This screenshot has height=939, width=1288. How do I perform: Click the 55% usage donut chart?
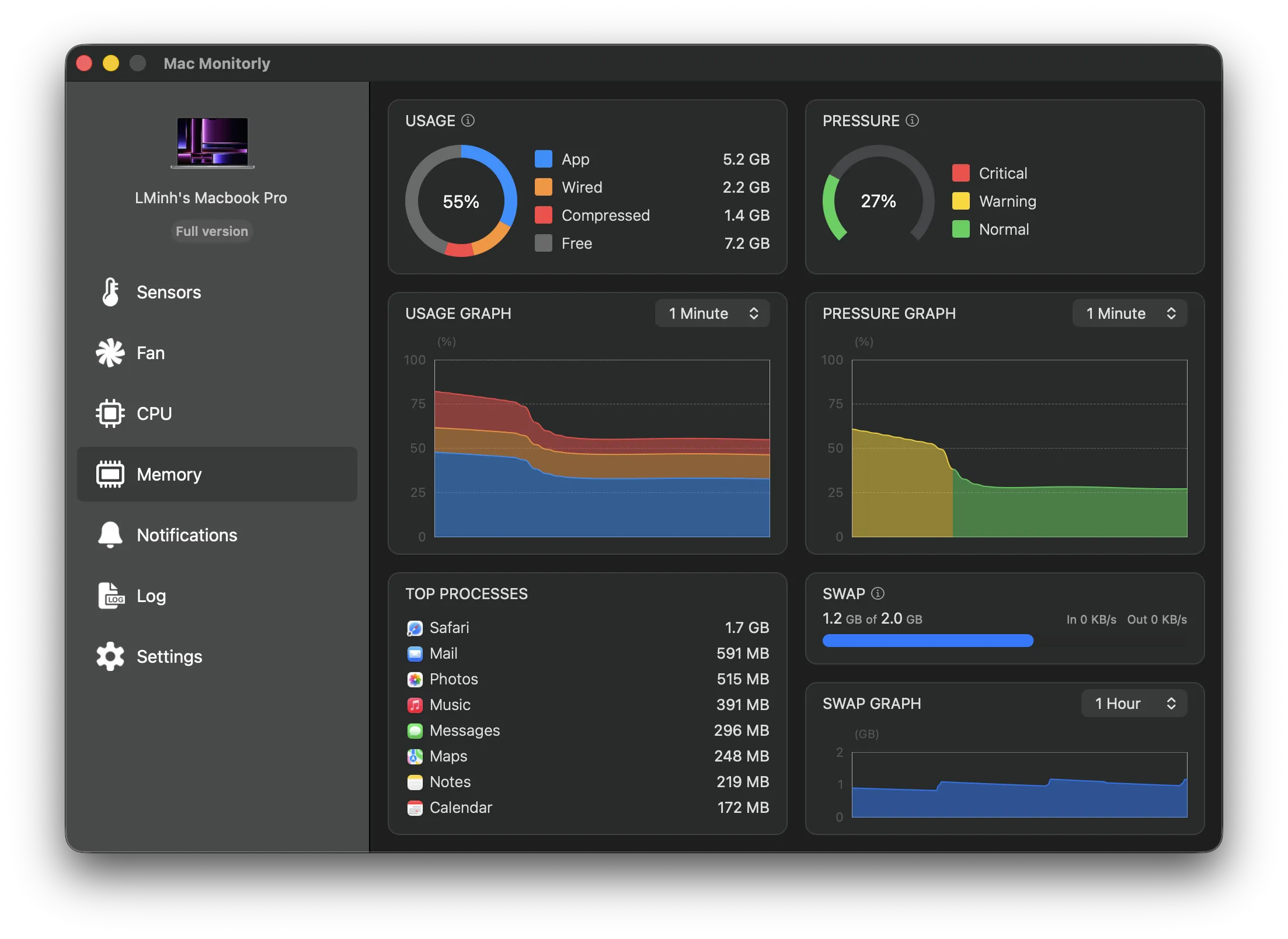[x=461, y=201]
